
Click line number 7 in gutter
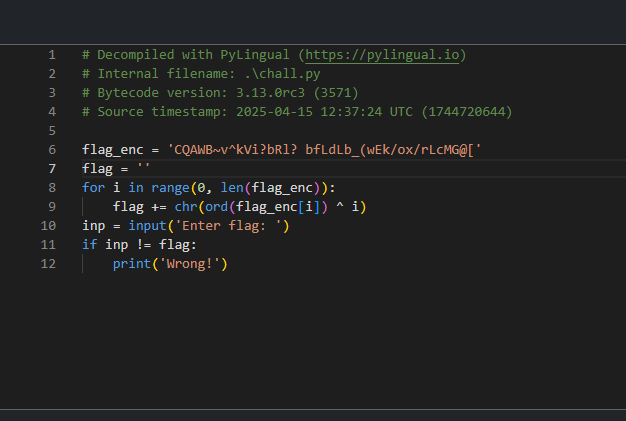pyautogui.click(x=52, y=169)
